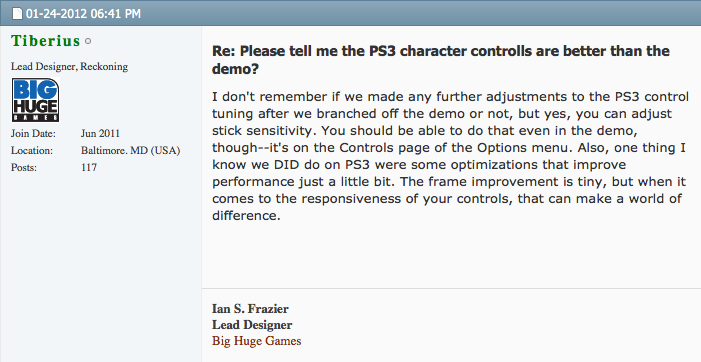This screenshot has width=701, height=362.
Task: Select the Jun 2011 join date value
Action: (100, 134)
